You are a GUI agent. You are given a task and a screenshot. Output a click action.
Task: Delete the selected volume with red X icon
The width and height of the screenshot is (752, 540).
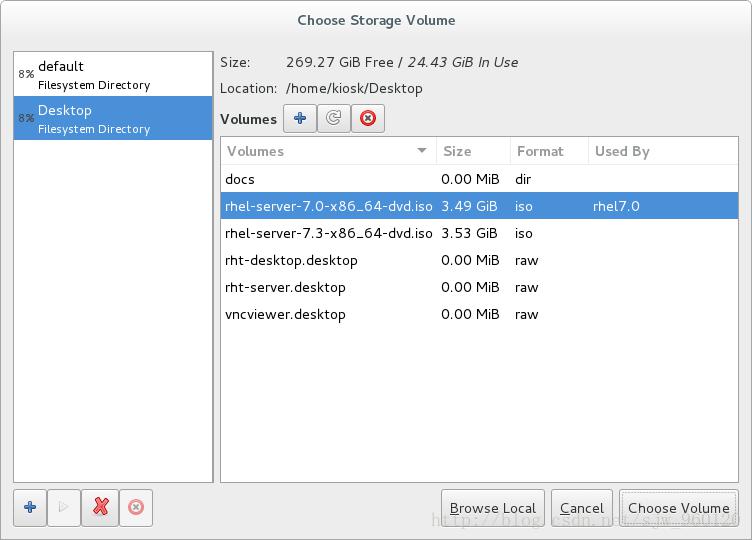[367, 119]
